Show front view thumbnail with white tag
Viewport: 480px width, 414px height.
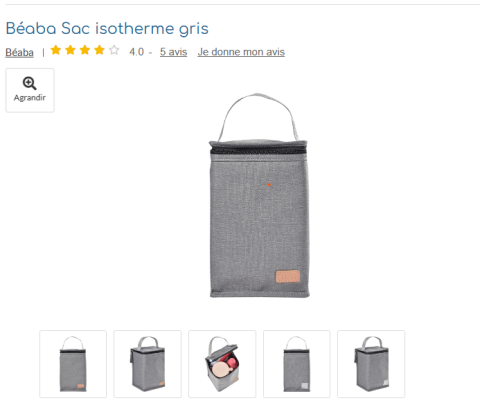297,364
